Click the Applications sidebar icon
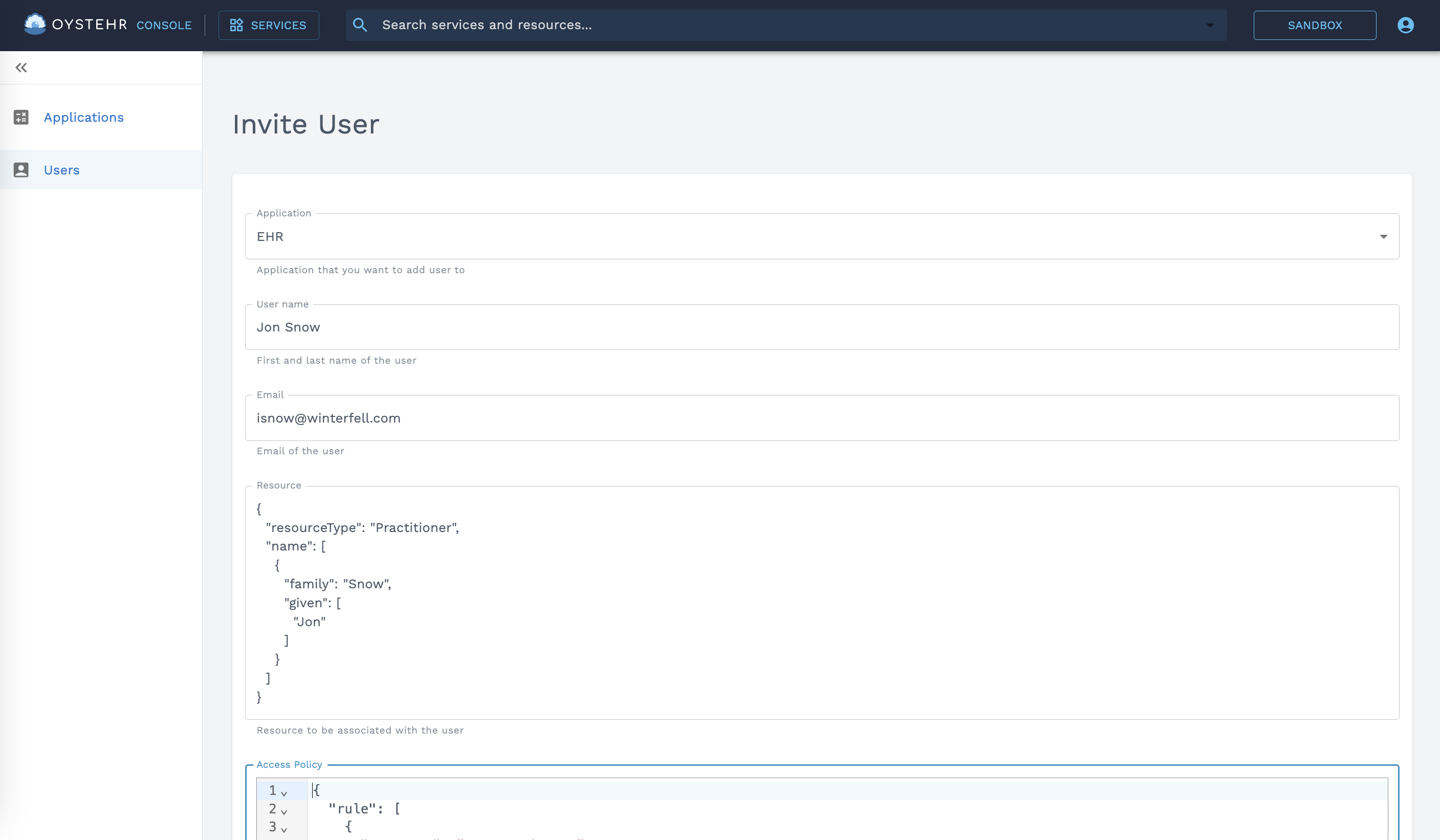This screenshot has width=1440, height=840. click(21, 117)
